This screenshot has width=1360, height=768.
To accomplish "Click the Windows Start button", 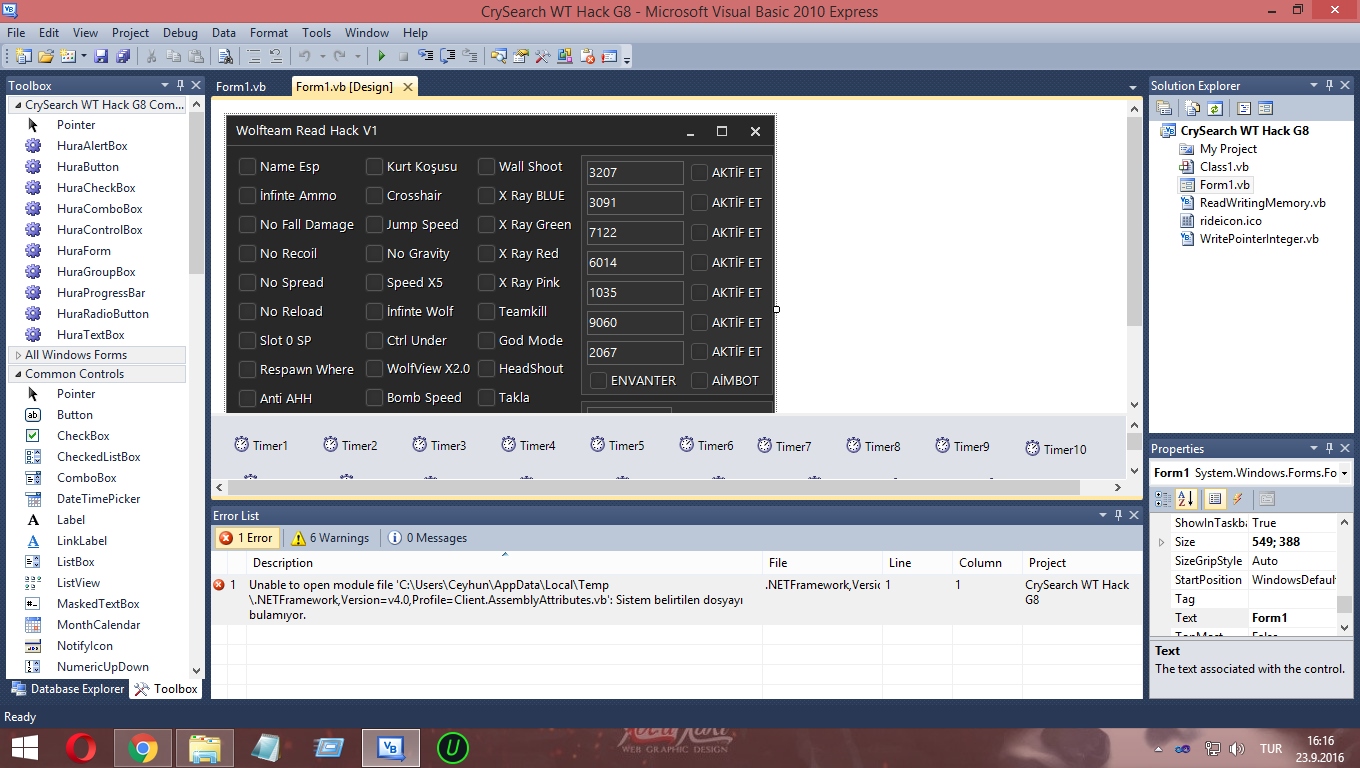I will tap(24, 748).
